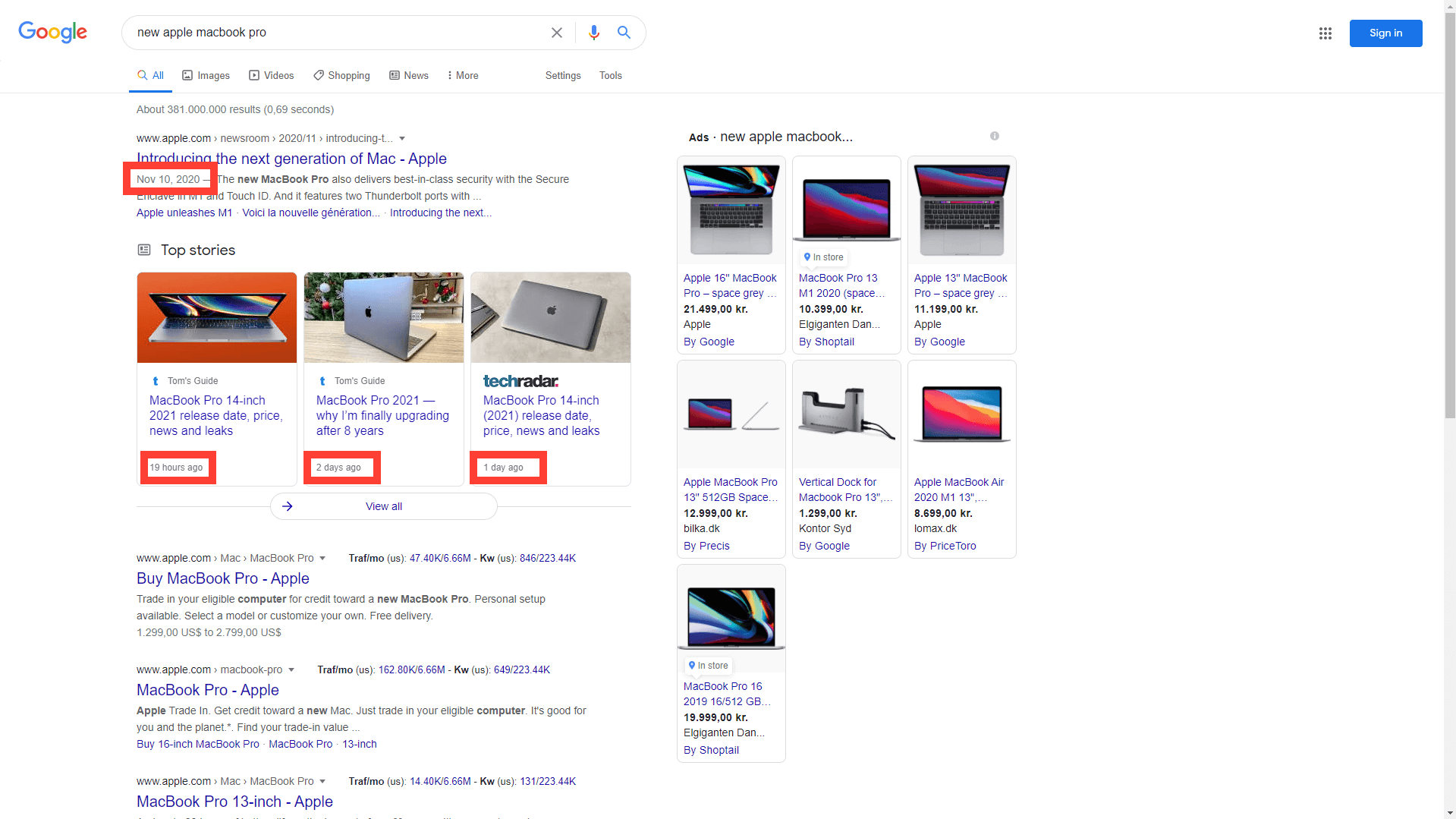1456x819 pixels.
Task: Click in the search input field
Action: pos(338,33)
